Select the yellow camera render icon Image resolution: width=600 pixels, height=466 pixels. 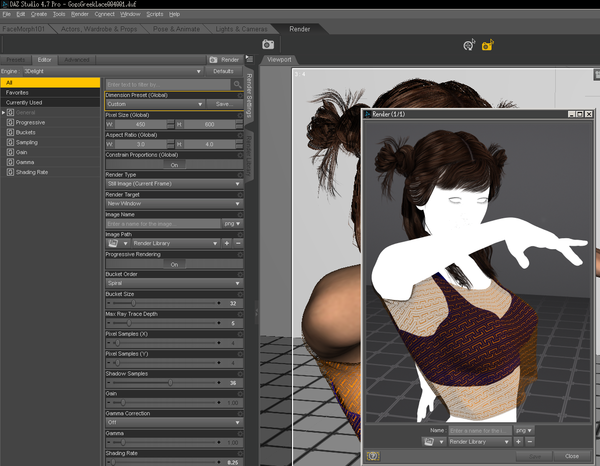(x=488, y=45)
